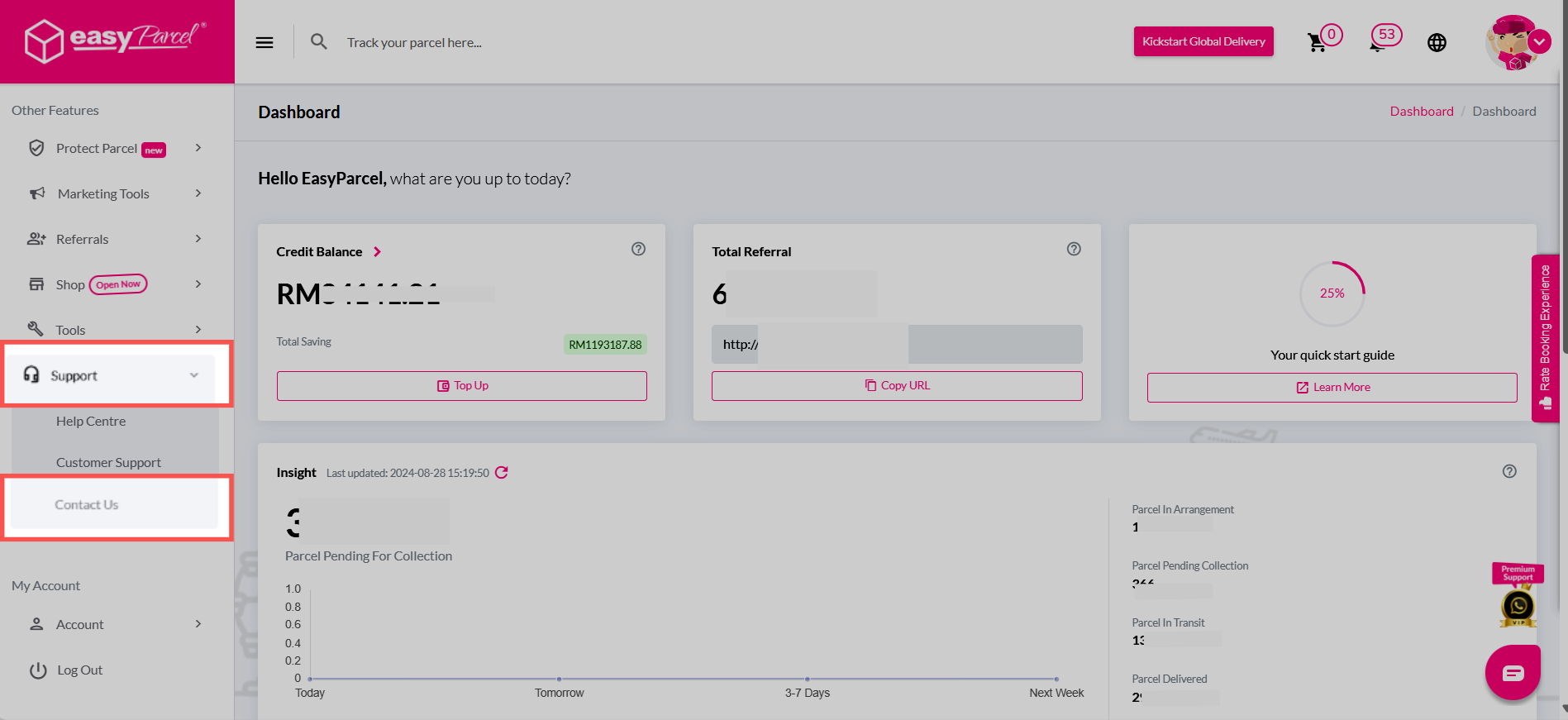Open notifications with 53 badge
Viewport: 1568px width, 720px height.
(x=1386, y=37)
